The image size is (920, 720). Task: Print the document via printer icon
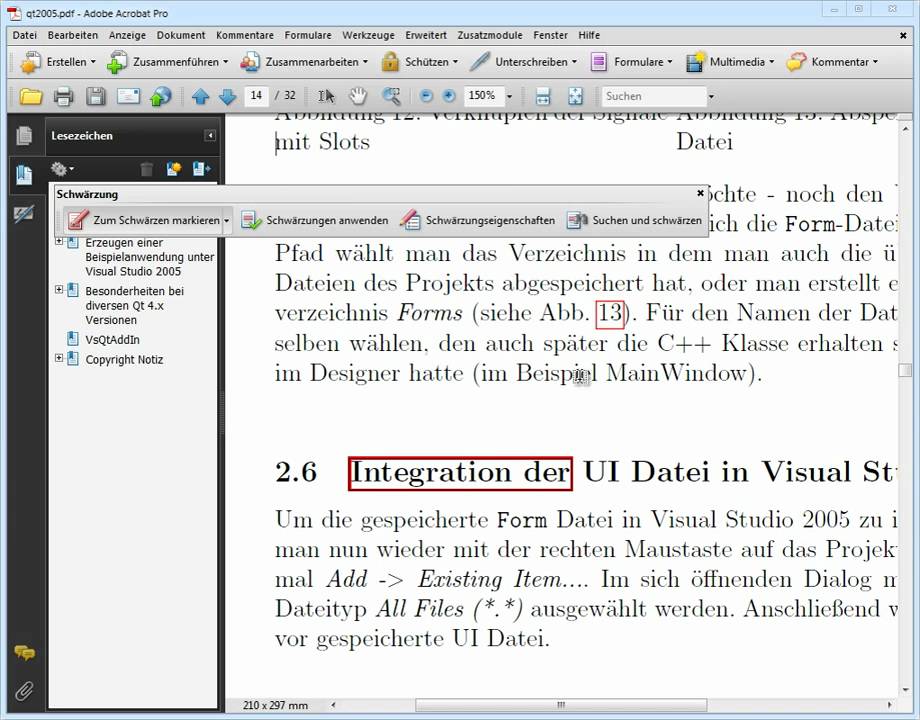pos(63,96)
